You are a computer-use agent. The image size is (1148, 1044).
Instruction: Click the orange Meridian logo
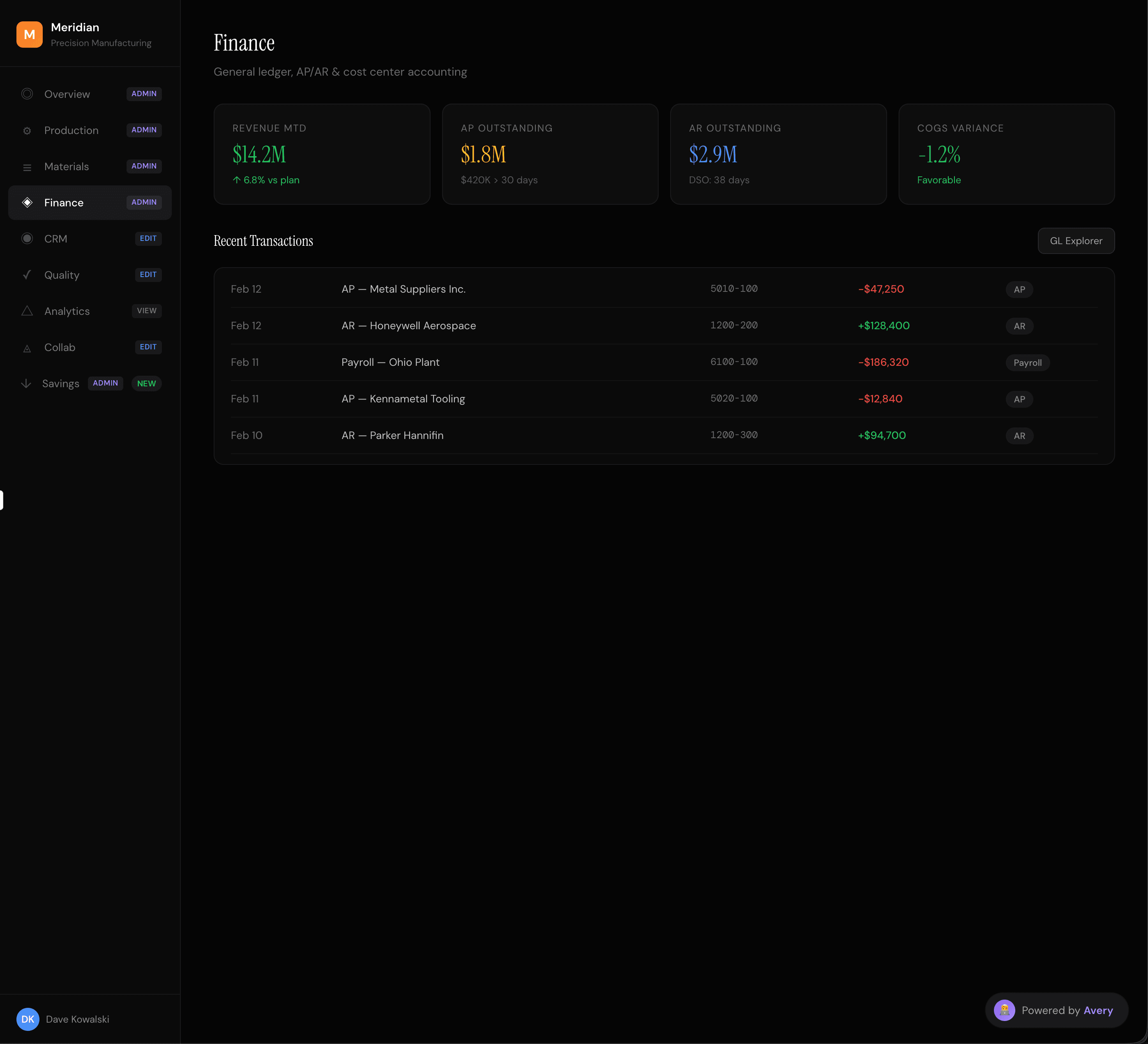tap(30, 35)
